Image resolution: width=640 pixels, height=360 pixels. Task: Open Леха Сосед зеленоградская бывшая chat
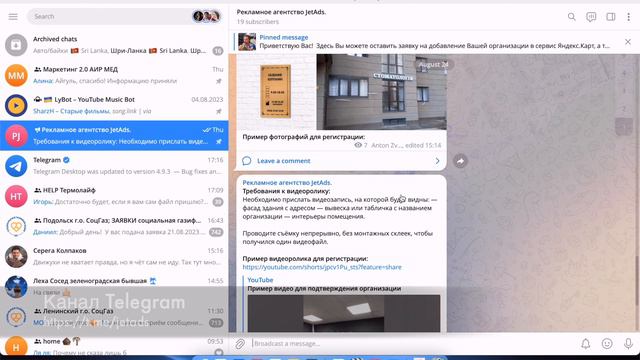point(114,287)
